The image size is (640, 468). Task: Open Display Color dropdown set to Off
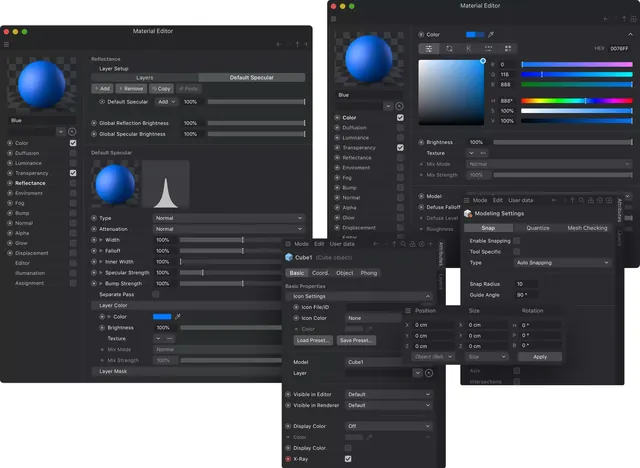389,426
